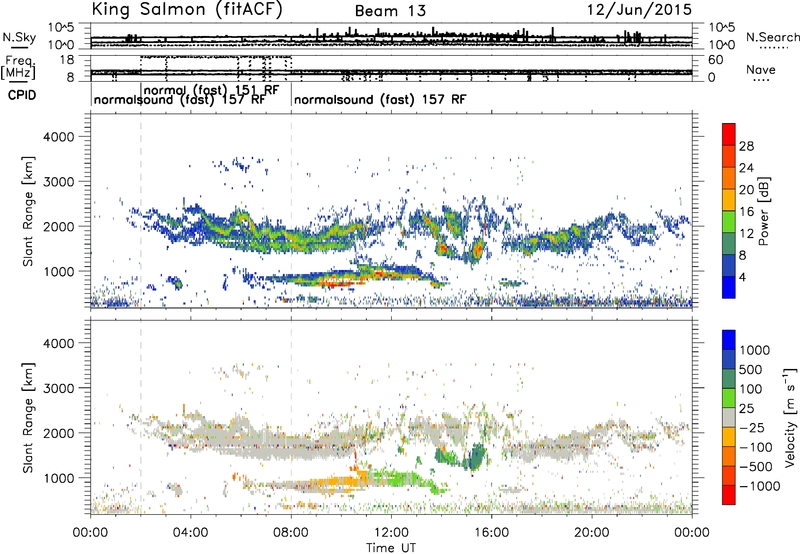Click the dark green velocity blob near 15:30 UT

tap(478, 457)
